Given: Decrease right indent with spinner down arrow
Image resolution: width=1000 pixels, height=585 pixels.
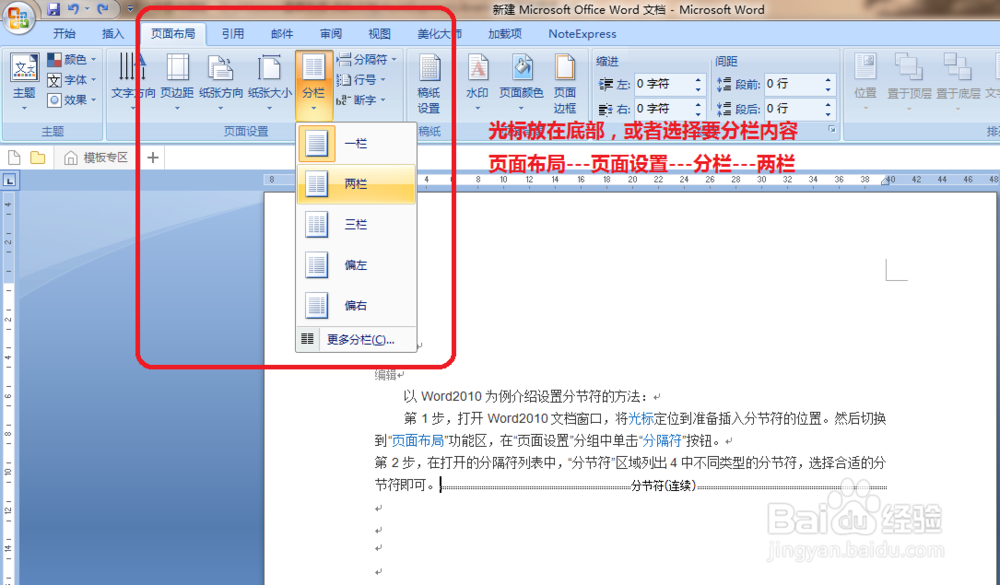Looking at the screenshot, I should click(698, 113).
